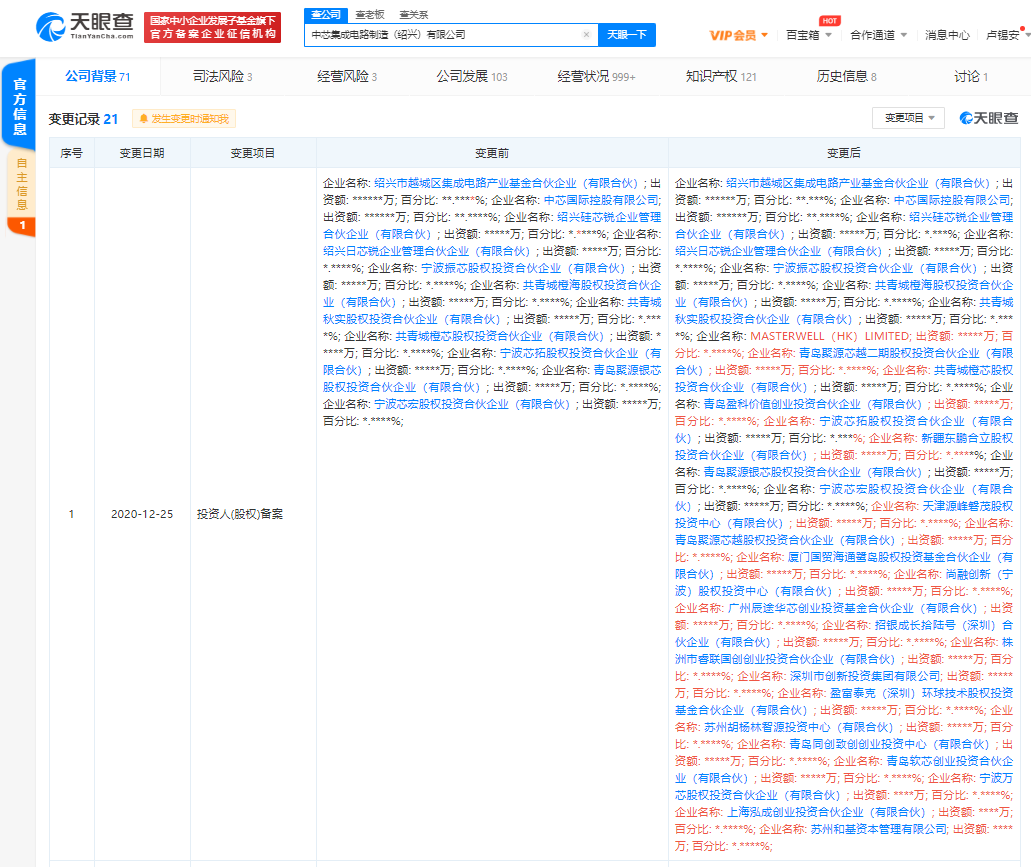Expand the VIP会员 menu
Image resolution: width=1031 pixels, height=867 pixels.
click(x=739, y=35)
